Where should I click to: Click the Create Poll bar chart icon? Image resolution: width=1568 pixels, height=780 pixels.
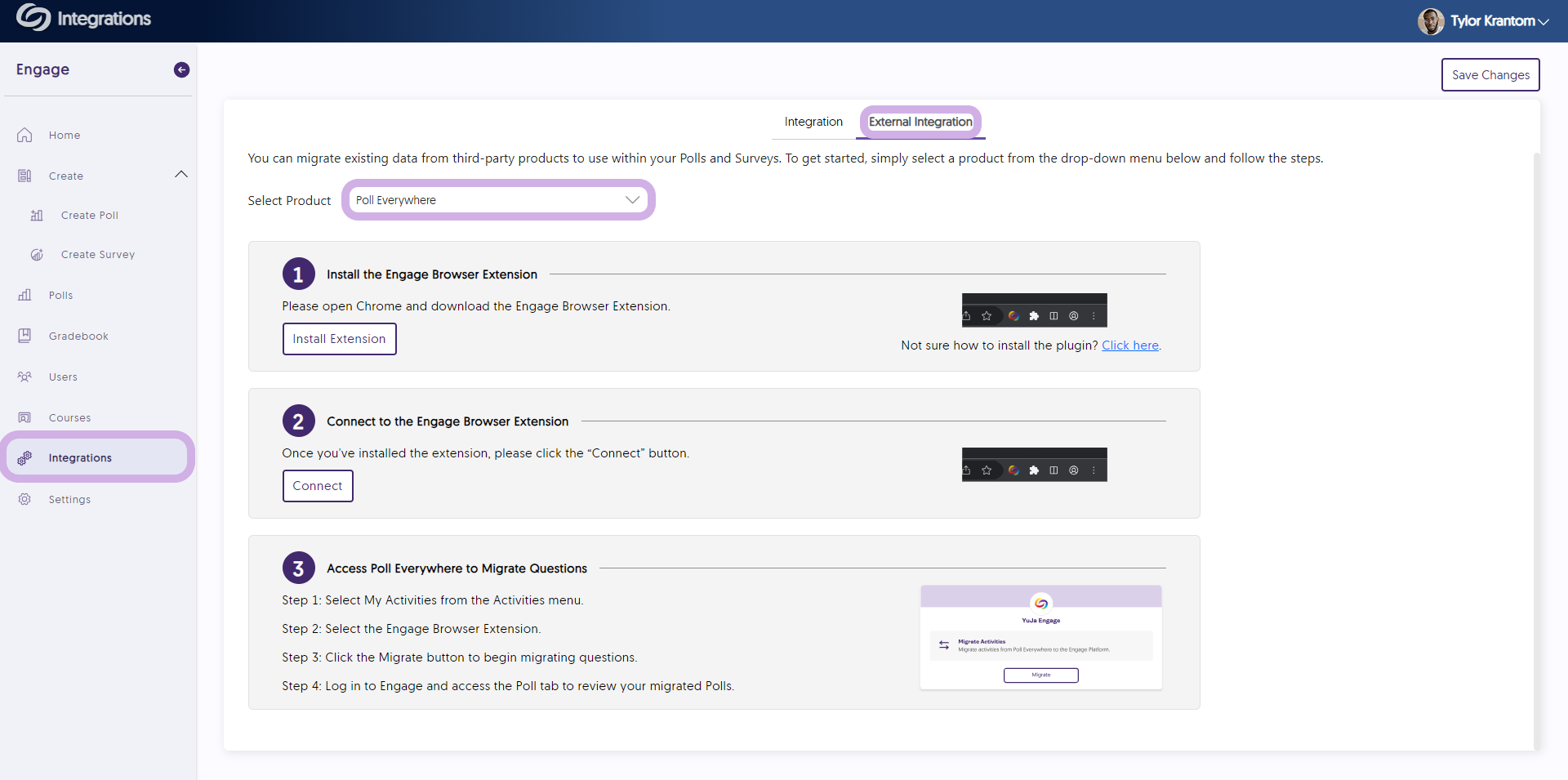point(37,215)
